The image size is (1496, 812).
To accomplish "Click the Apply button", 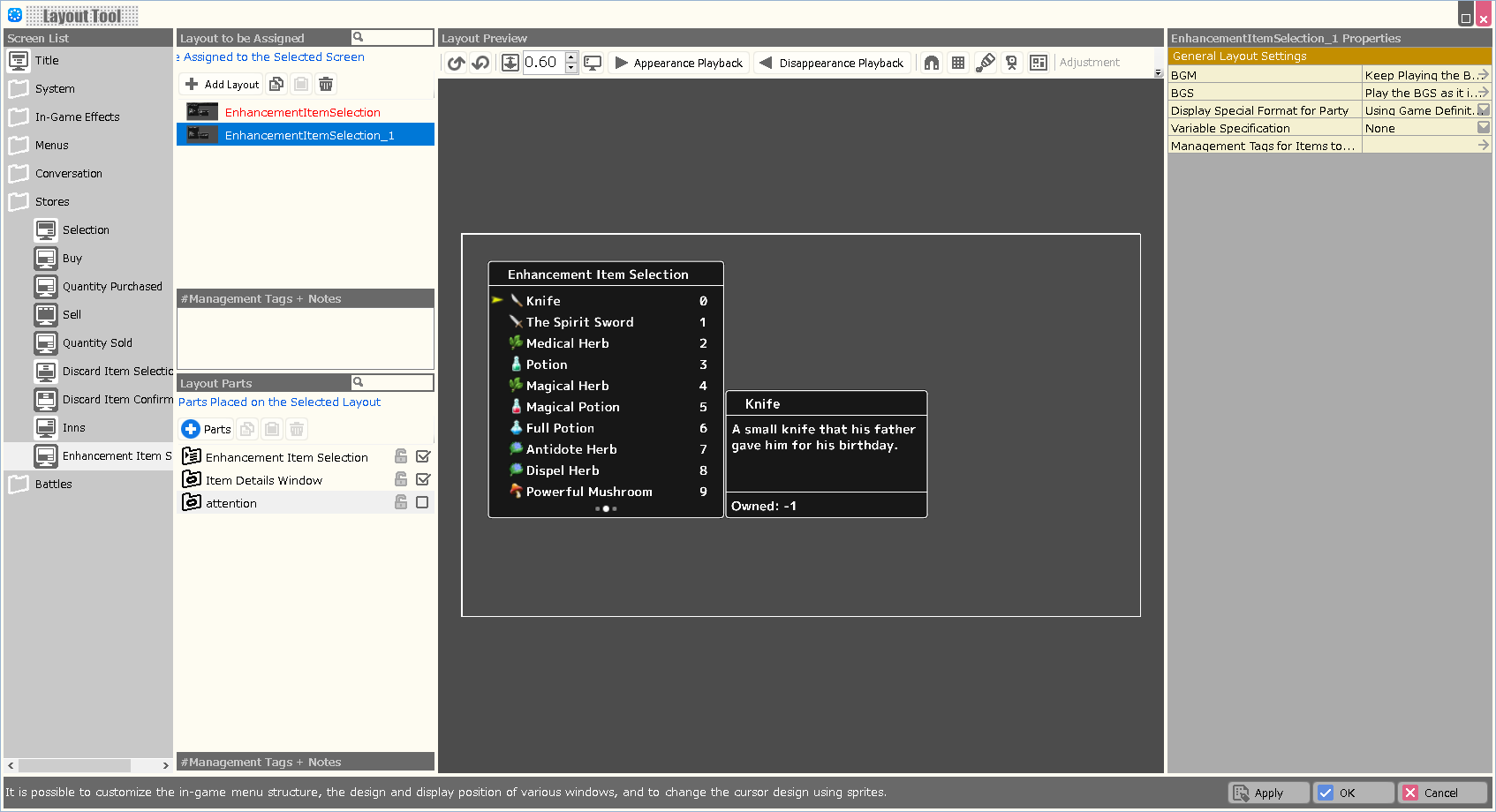I will point(1268,793).
